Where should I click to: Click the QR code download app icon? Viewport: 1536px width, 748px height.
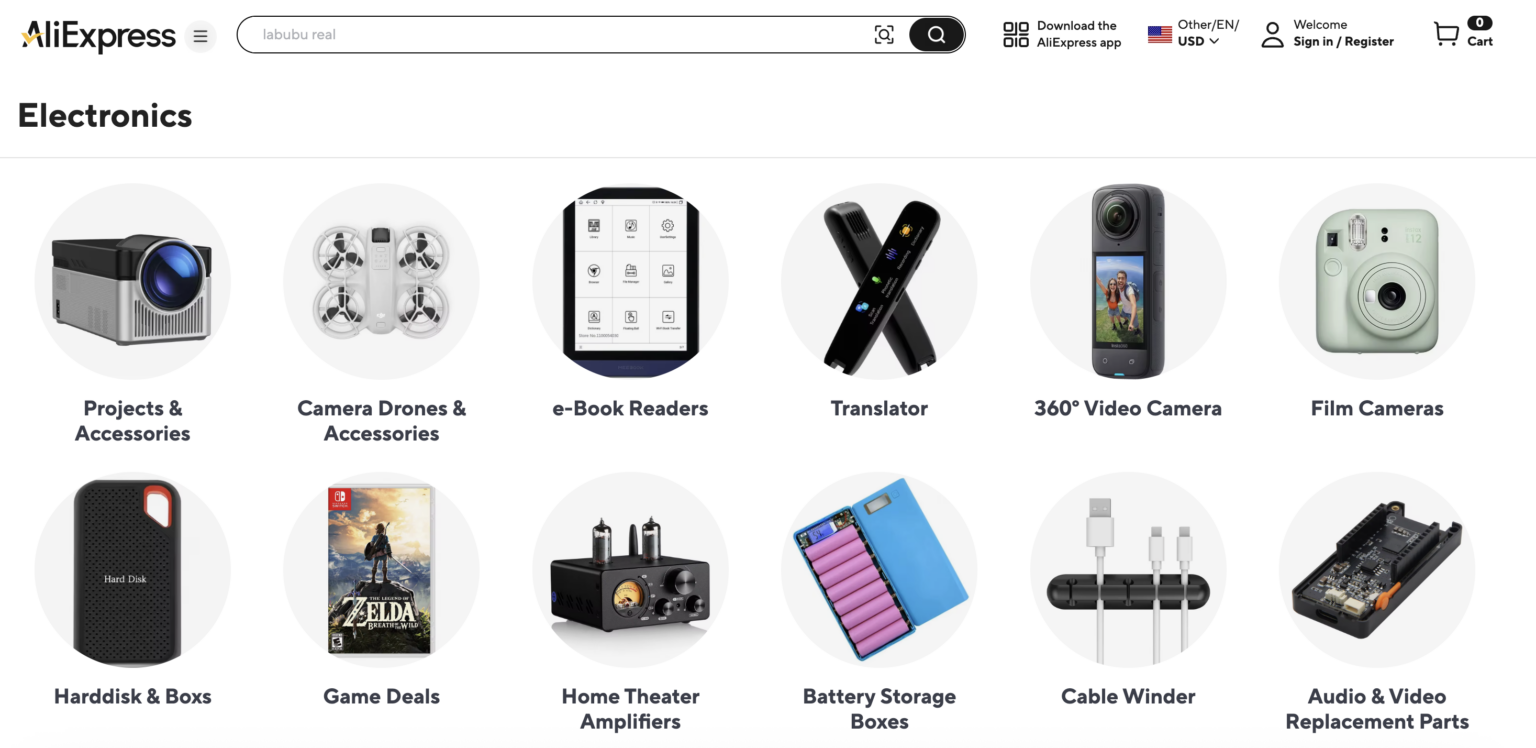[x=1016, y=33]
